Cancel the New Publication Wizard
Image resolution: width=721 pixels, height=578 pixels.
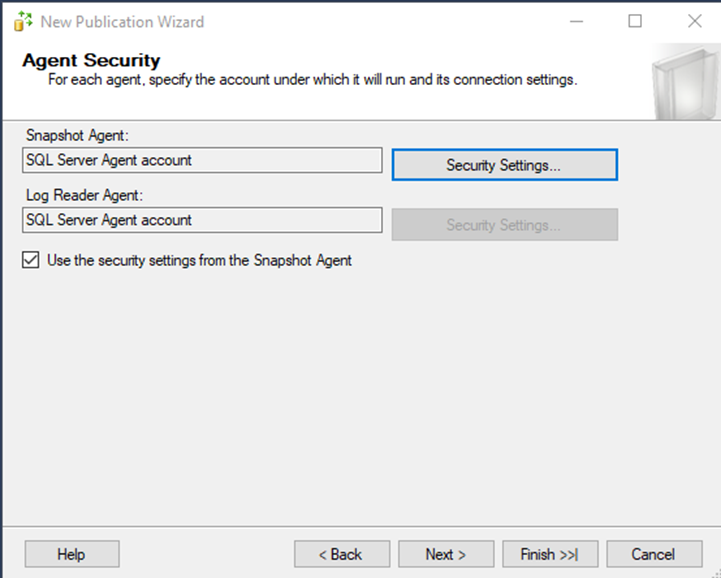(654, 554)
